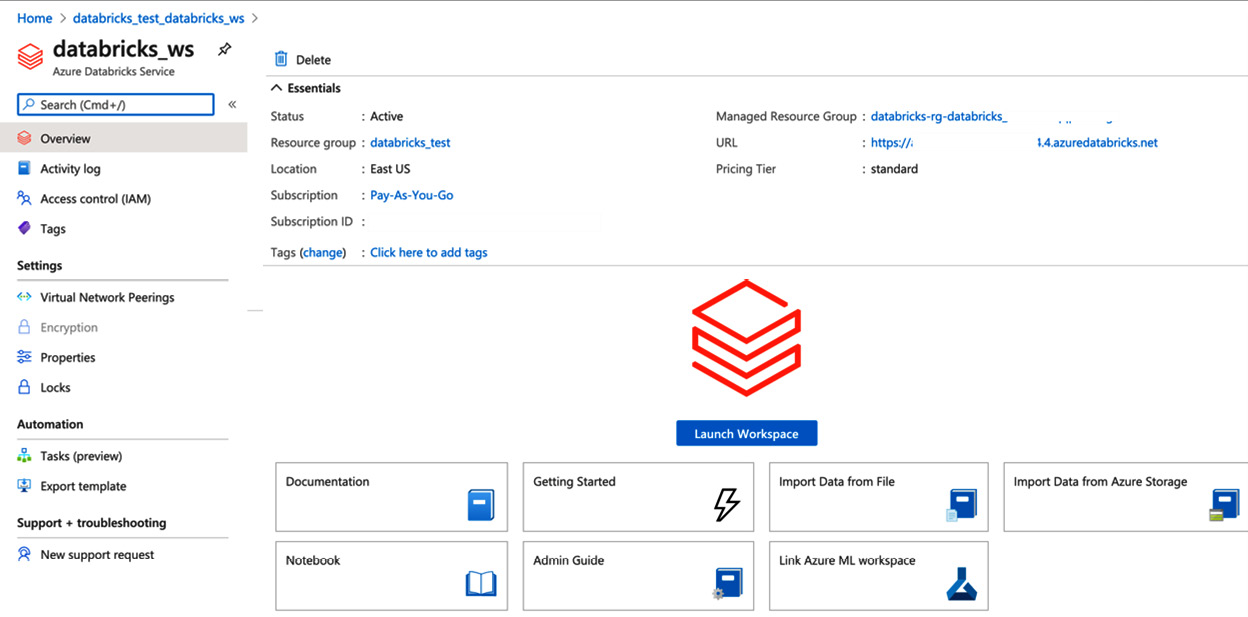Screen dimensions: 1248x617
Task: Open the Admin Guide card
Action: (x=640, y=575)
